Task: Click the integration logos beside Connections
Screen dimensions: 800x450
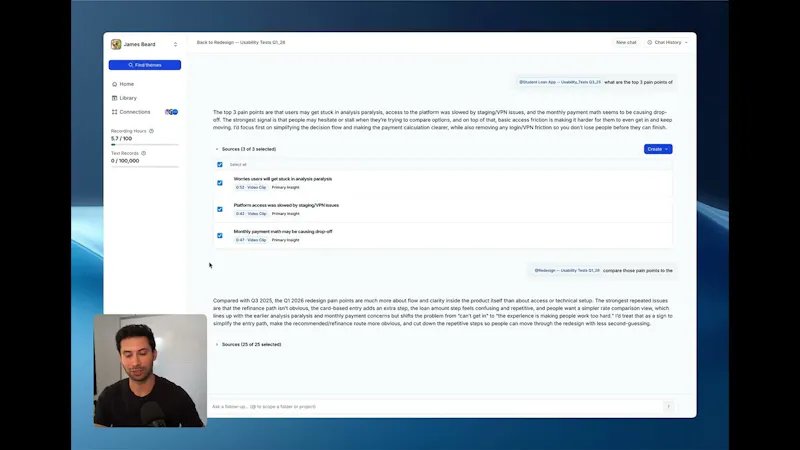Action: (x=171, y=112)
